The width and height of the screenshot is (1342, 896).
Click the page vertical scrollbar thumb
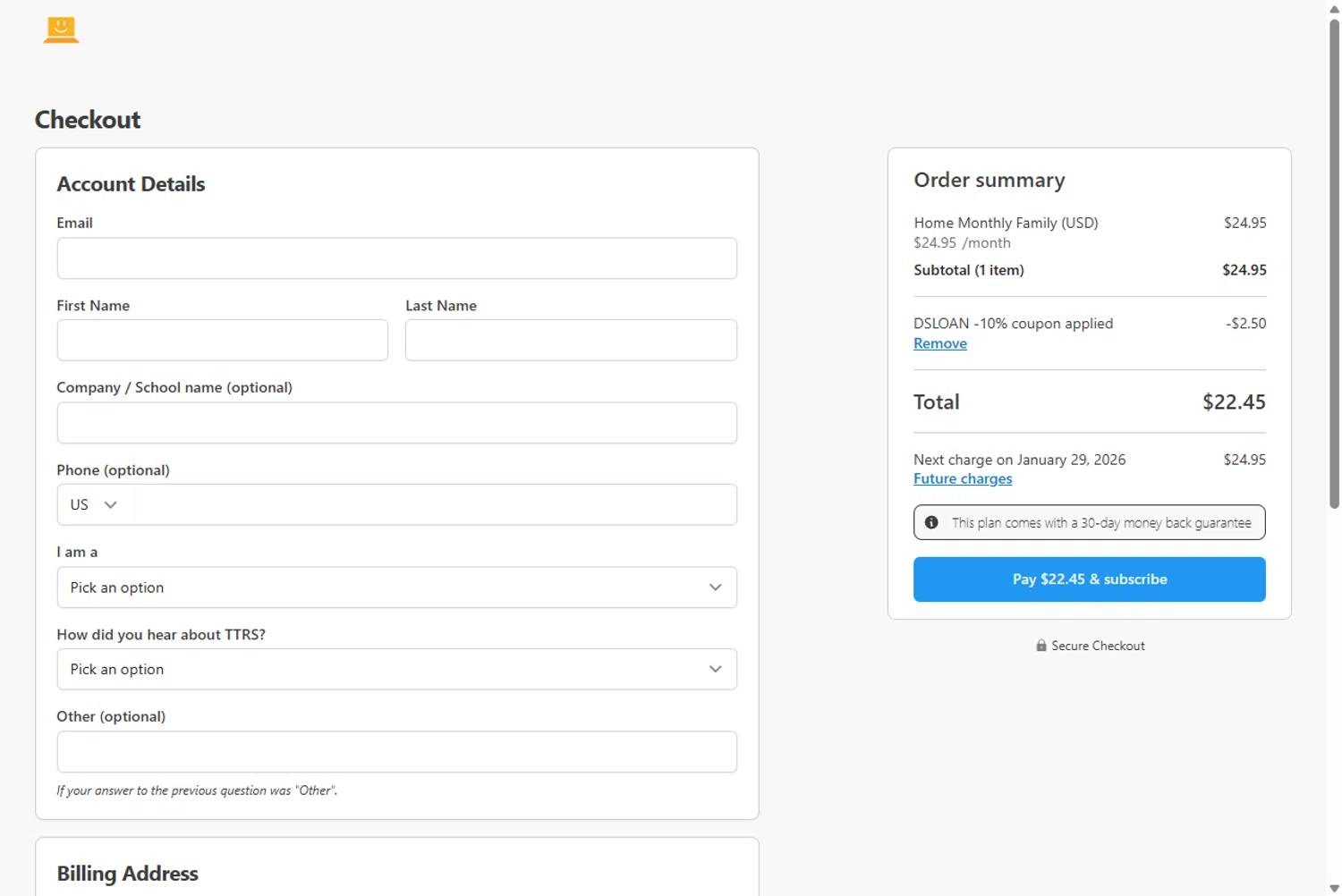(1334, 264)
